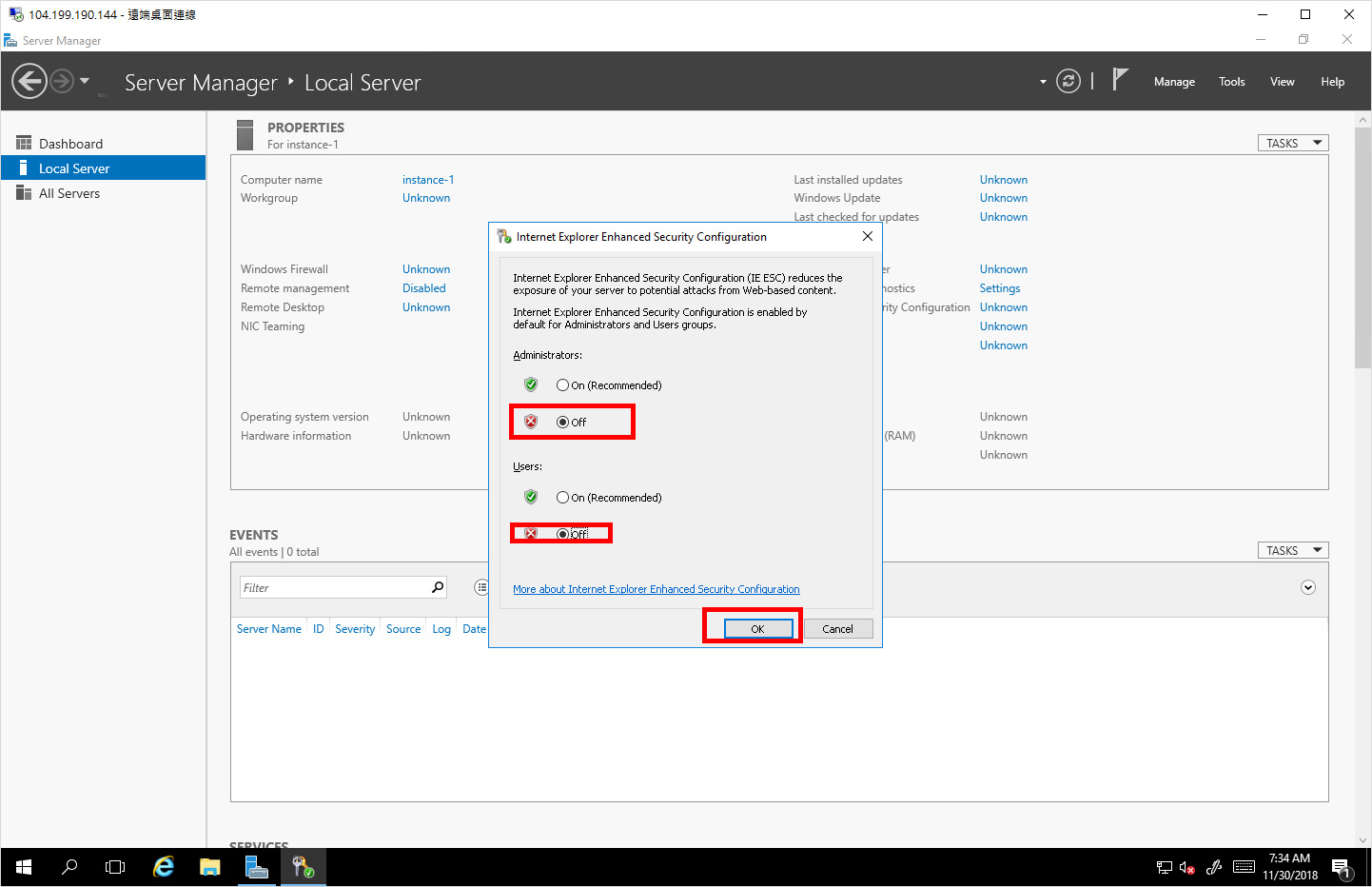Click the muted volume tray icon
Screen dimensions: 1372x887
point(1187,867)
